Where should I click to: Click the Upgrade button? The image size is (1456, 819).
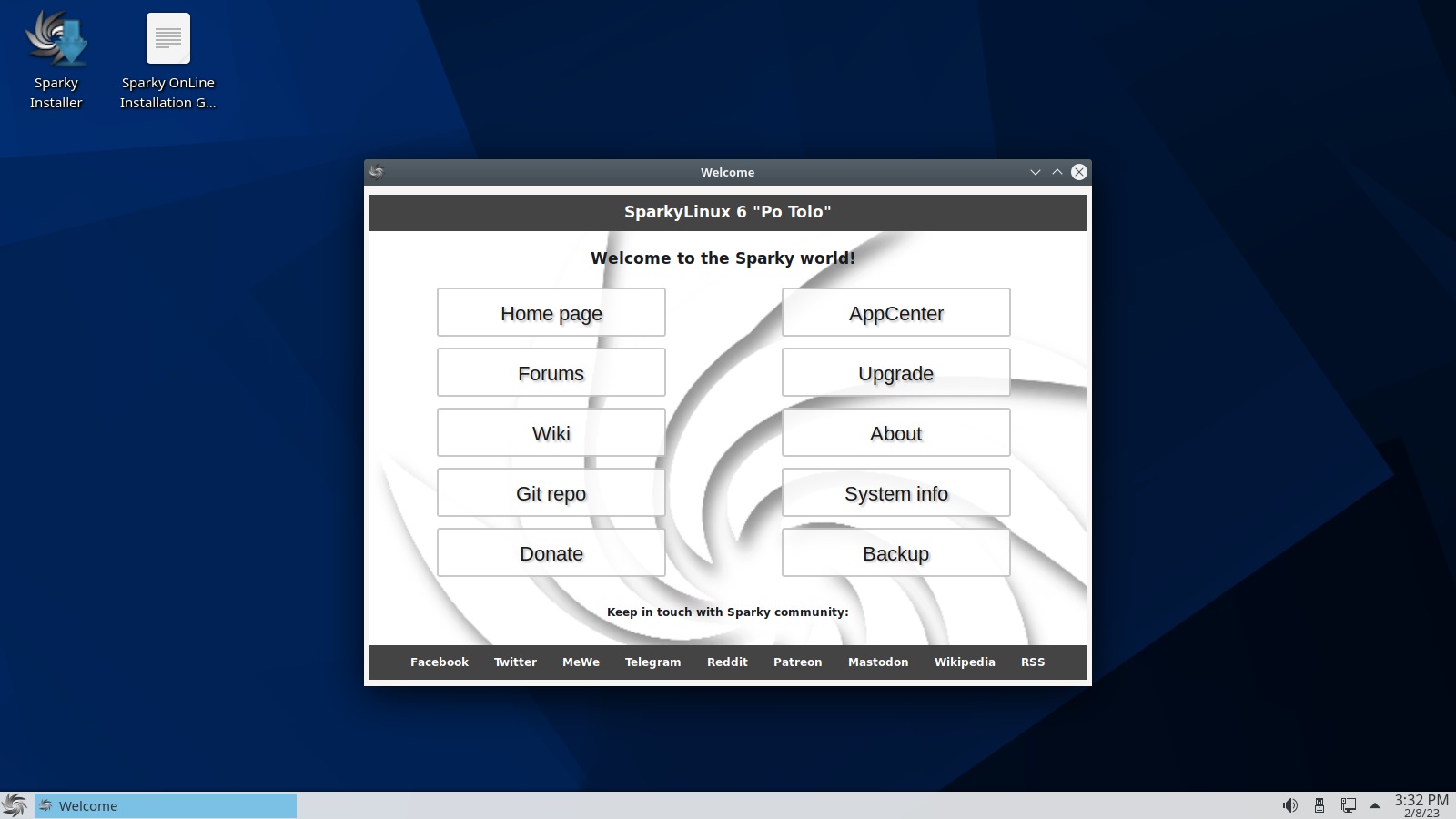coord(896,373)
